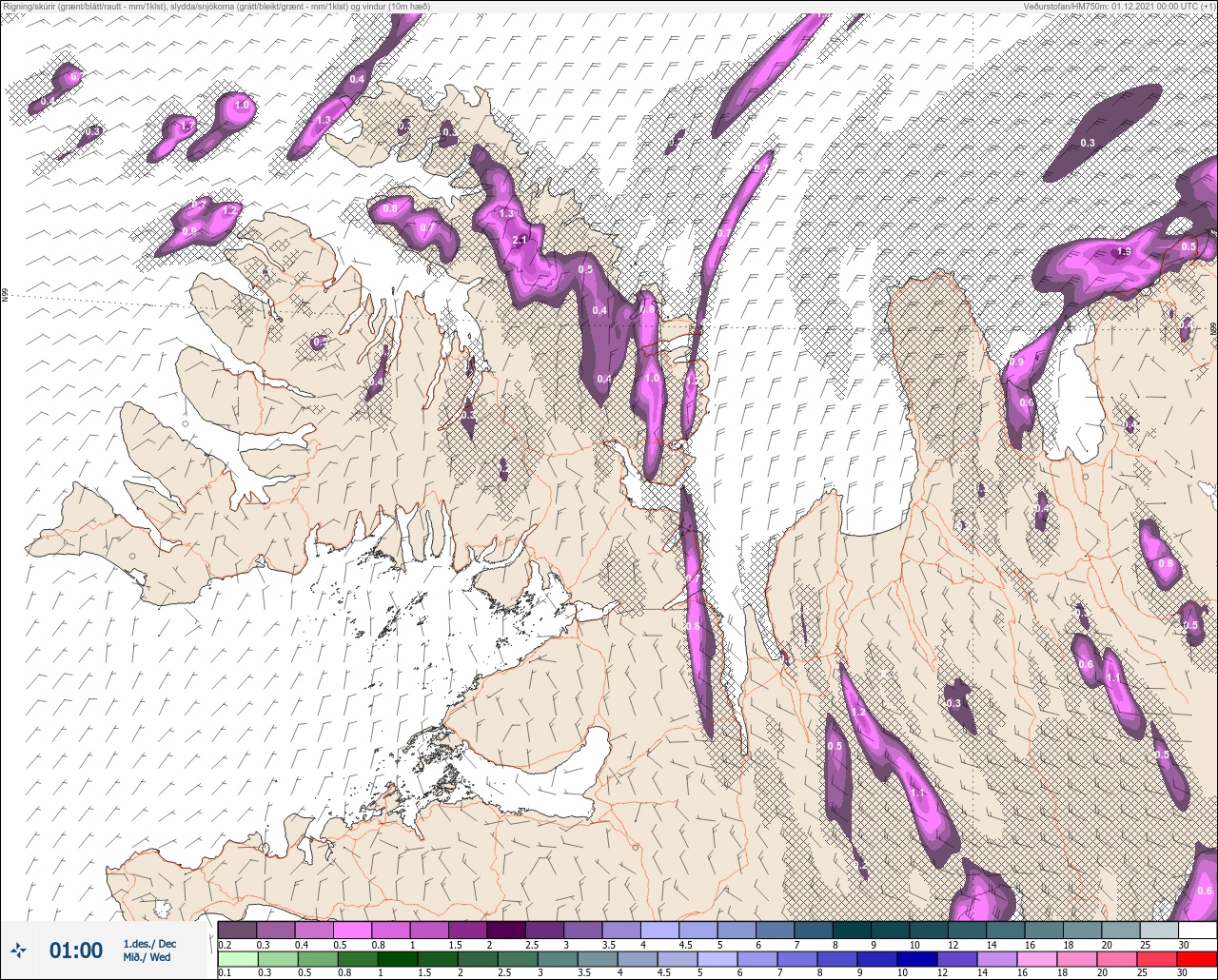Pick the mauve swatch starting at 0.2 in top legend

(x=238, y=930)
